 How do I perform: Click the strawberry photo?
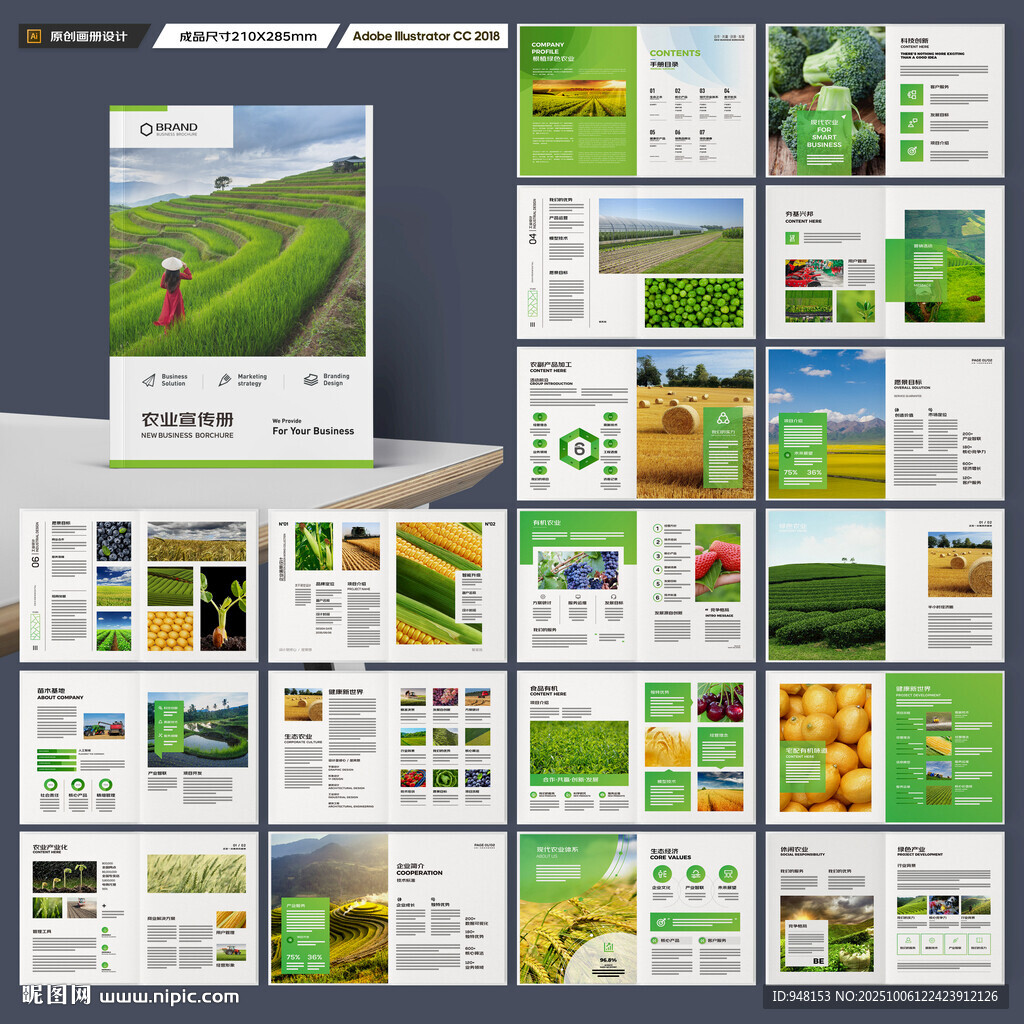click(x=717, y=563)
